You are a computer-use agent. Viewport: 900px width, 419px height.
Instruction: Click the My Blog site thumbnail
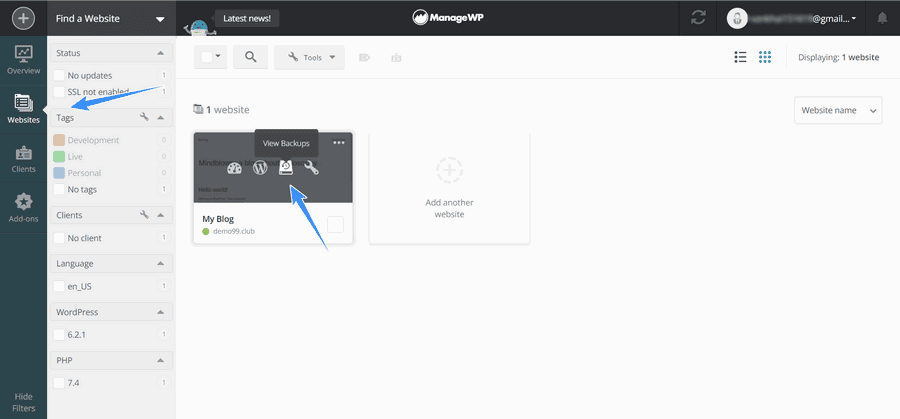click(x=273, y=168)
